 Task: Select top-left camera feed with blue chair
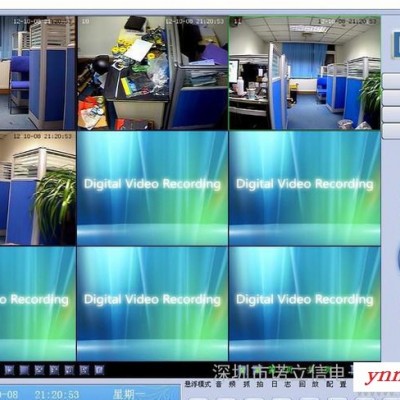(x=38, y=73)
